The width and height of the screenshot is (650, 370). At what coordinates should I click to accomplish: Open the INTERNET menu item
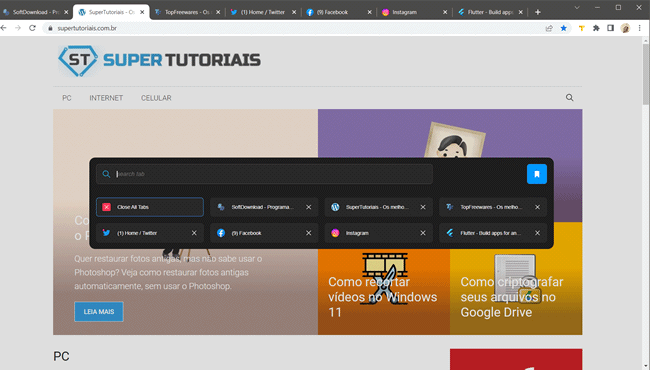tap(106, 98)
